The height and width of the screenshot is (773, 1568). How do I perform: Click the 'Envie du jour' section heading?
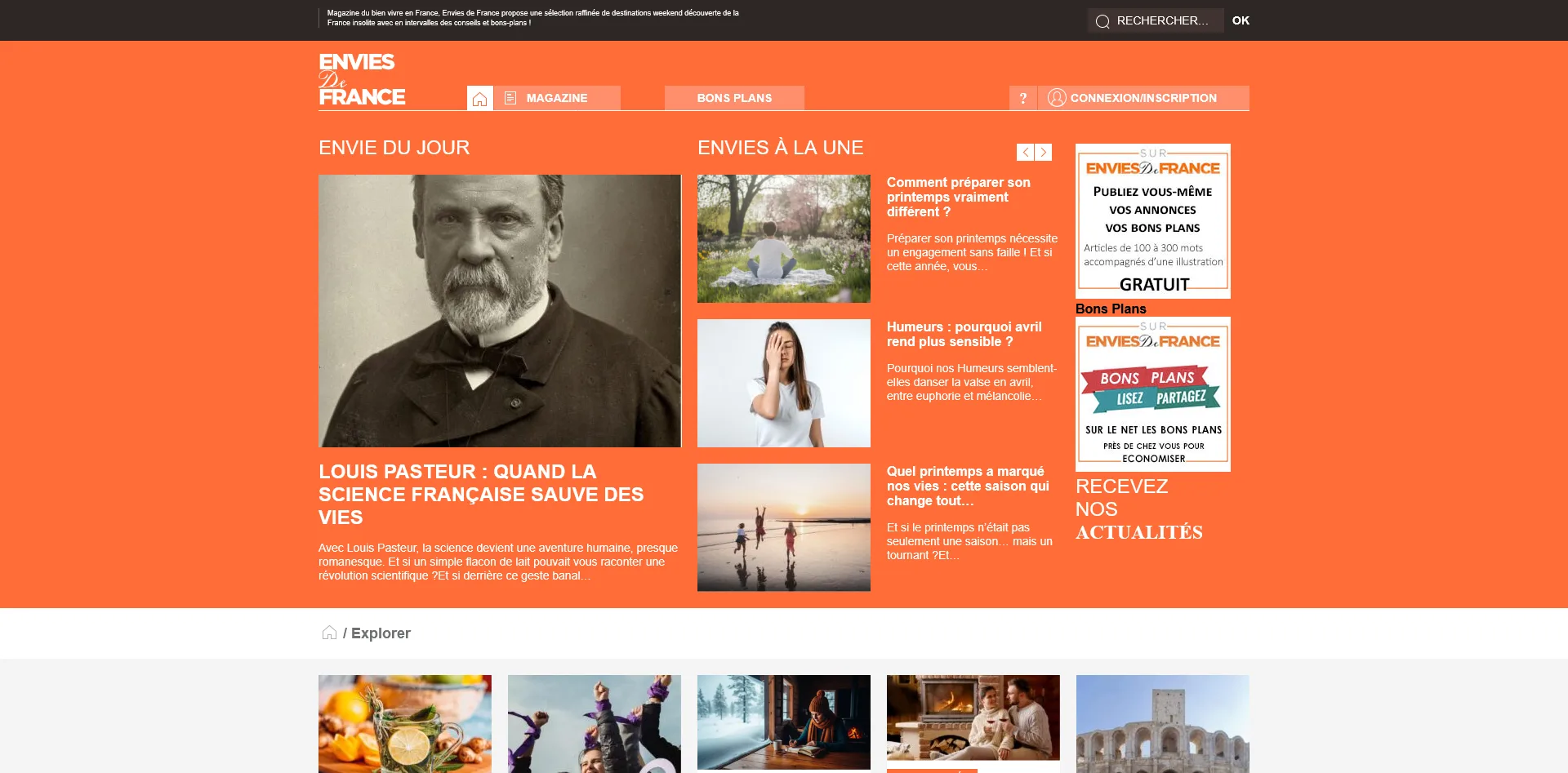pyautogui.click(x=394, y=148)
